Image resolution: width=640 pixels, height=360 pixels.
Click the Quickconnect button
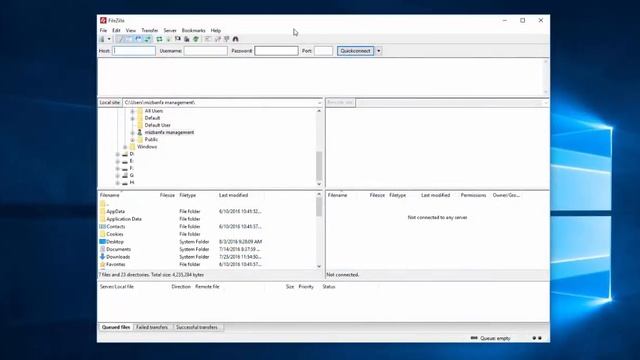pos(355,51)
